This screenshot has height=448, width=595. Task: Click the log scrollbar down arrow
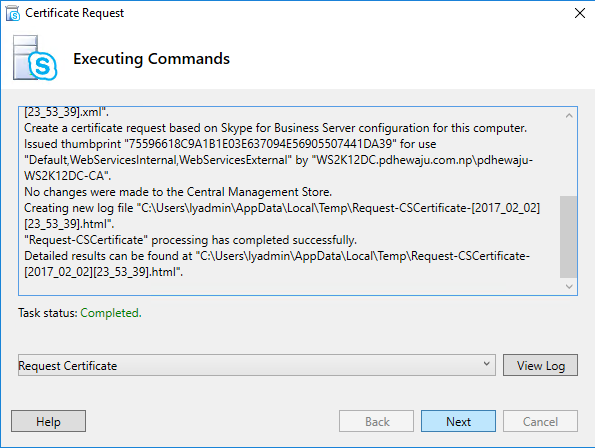pyautogui.click(x=568, y=286)
